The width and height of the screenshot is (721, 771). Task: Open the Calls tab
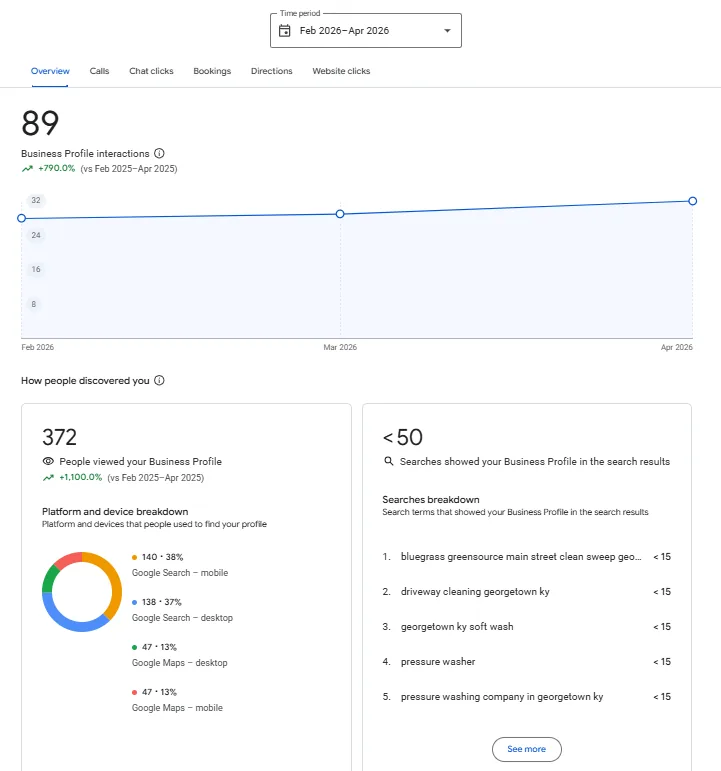[x=99, y=71]
